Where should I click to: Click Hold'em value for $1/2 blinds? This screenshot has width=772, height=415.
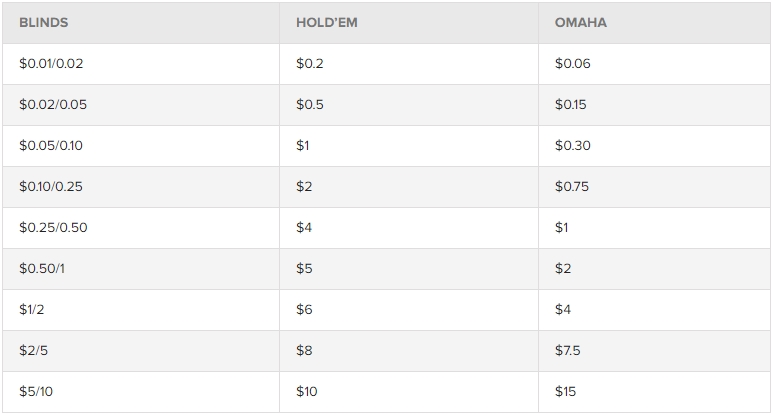[x=305, y=310]
